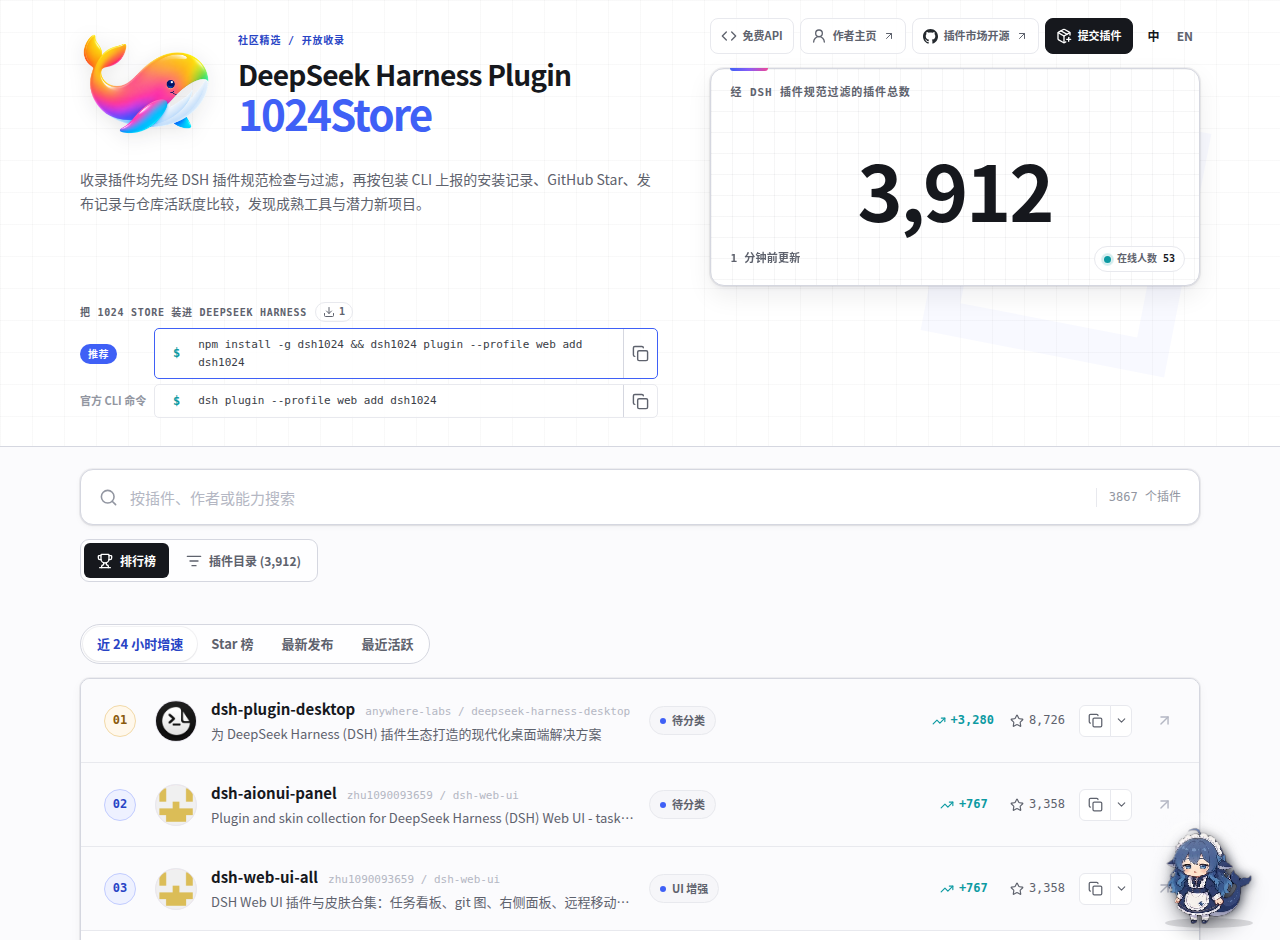The image size is (1280, 940).
Task: Copy the recommended npm install command
Action: [640, 354]
